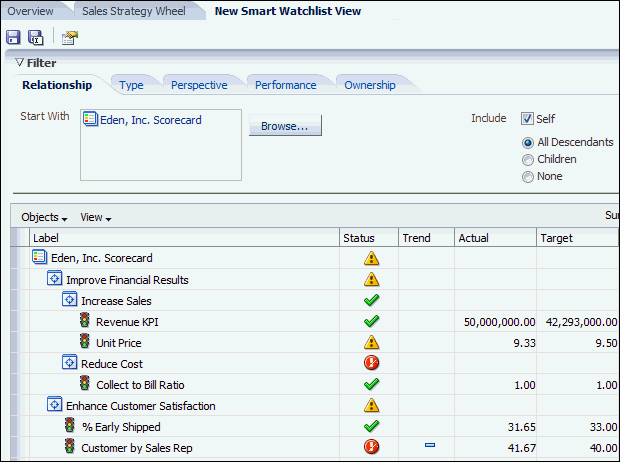Click the Actual value 31.65

pos(522,427)
